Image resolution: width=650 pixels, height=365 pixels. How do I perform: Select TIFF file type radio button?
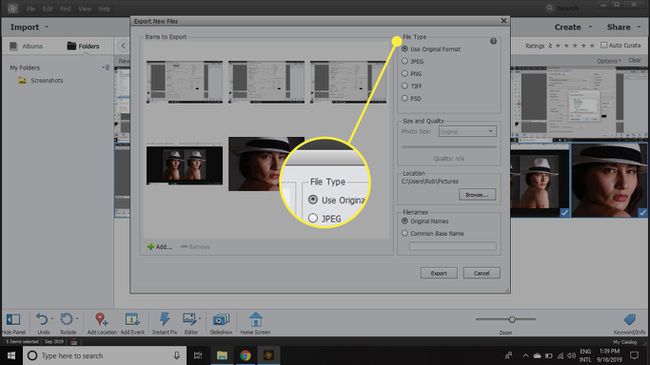coord(405,86)
